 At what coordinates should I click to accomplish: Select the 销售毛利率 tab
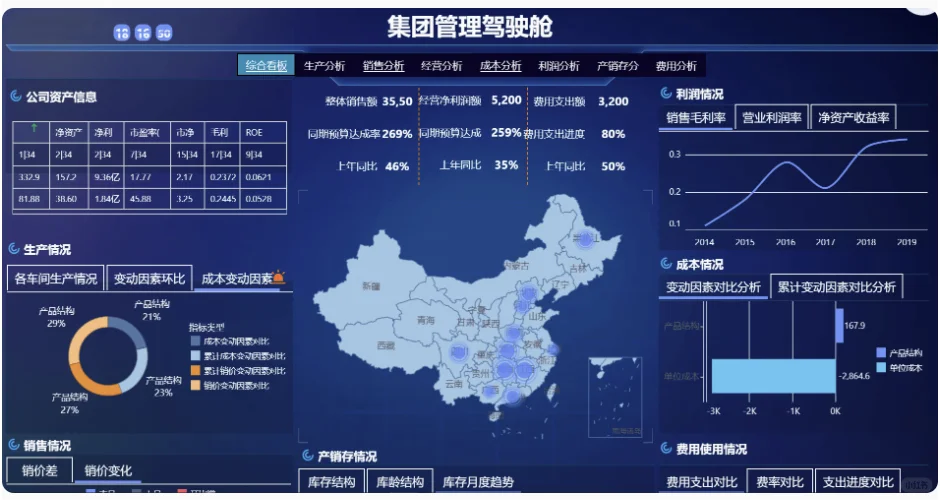pyautogui.click(x=696, y=118)
